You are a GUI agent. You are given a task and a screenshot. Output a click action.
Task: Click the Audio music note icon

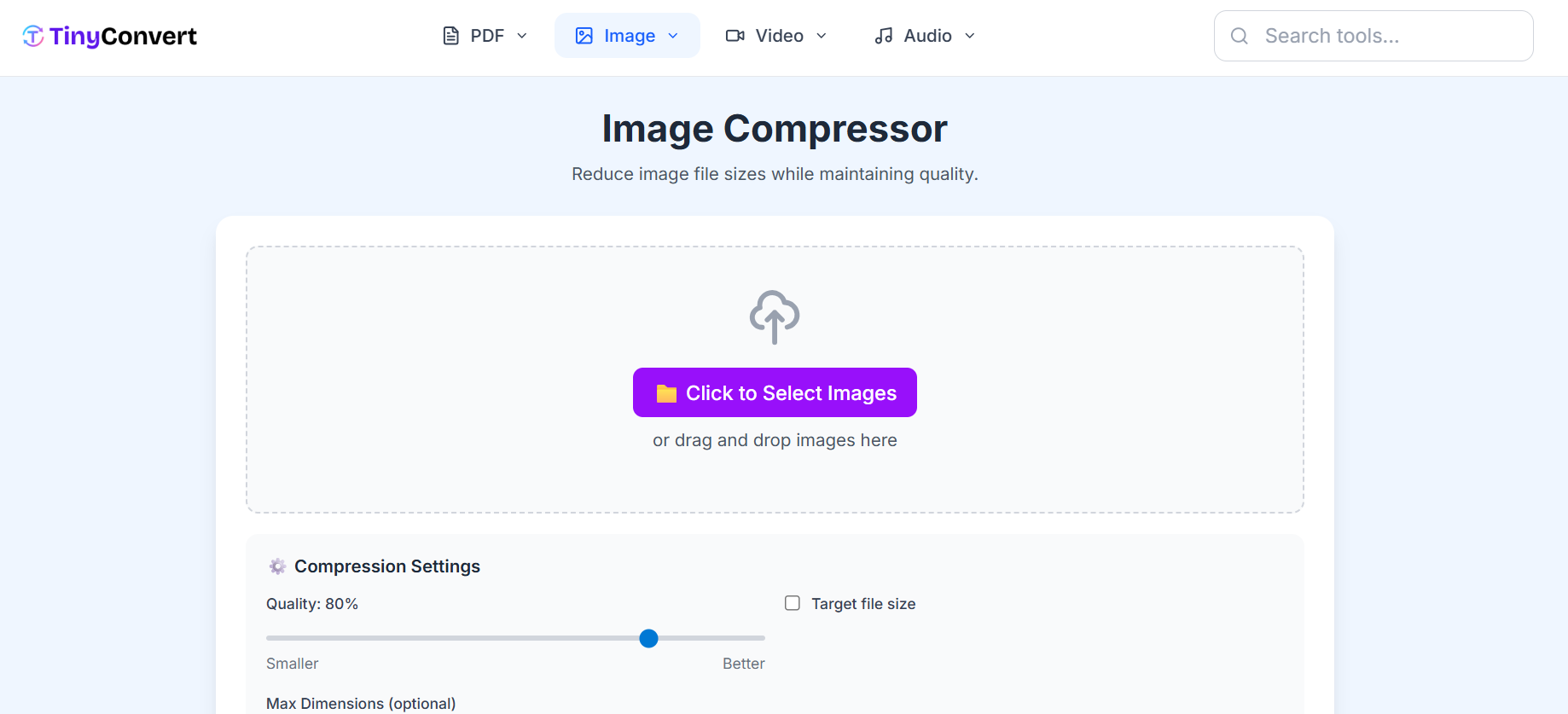[884, 36]
